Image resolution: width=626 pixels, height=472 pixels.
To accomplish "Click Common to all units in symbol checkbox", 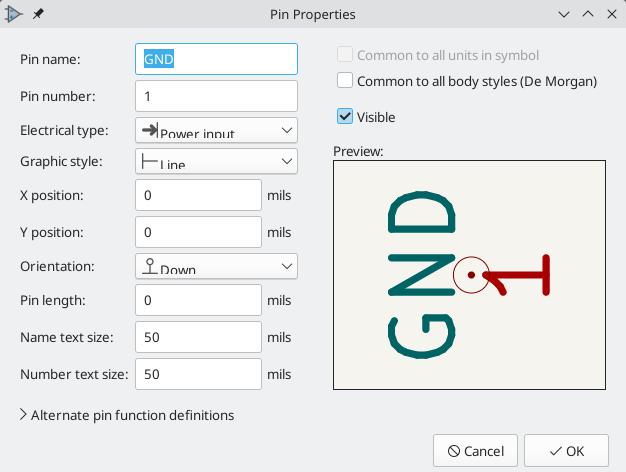I will coord(345,54).
